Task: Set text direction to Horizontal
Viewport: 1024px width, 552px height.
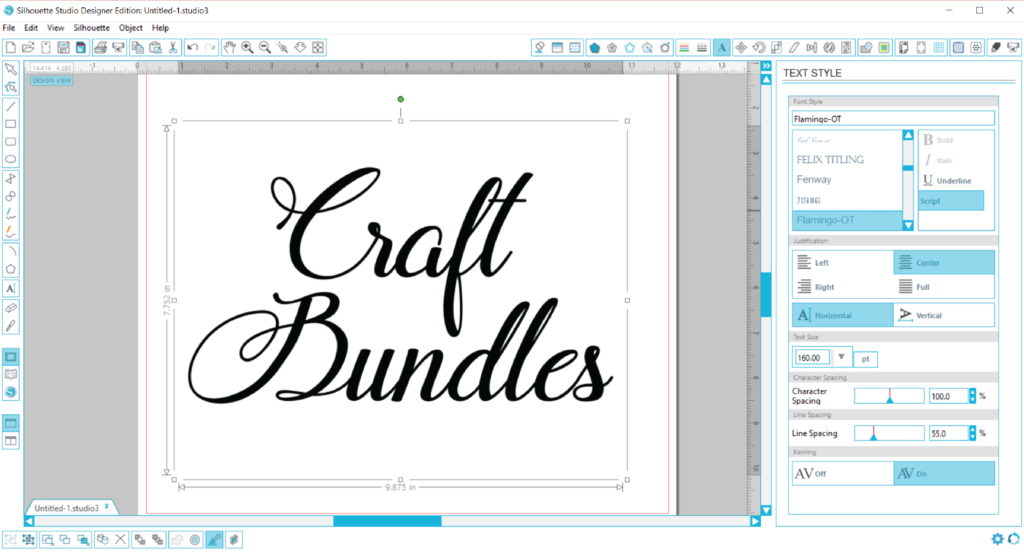Action: [x=842, y=316]
